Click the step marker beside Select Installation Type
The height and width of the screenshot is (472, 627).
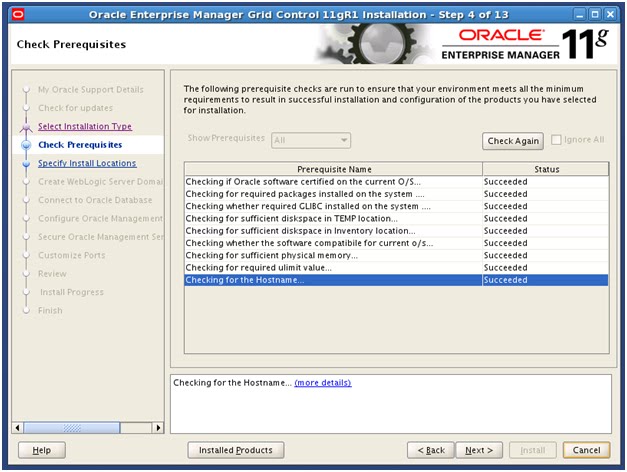pyautogui.click(x=26, y=127)
